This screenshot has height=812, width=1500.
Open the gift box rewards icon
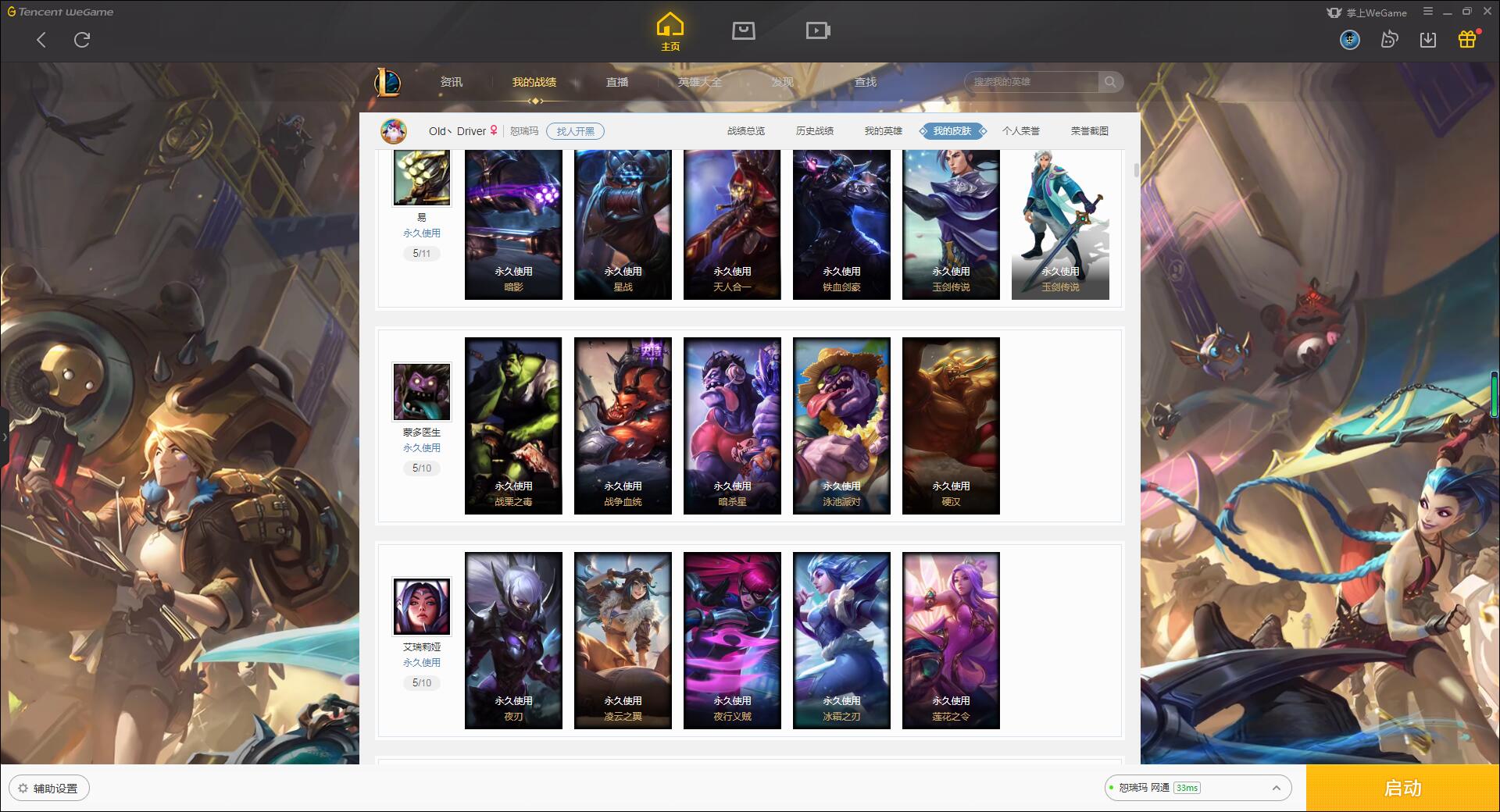click(1467, 39)
